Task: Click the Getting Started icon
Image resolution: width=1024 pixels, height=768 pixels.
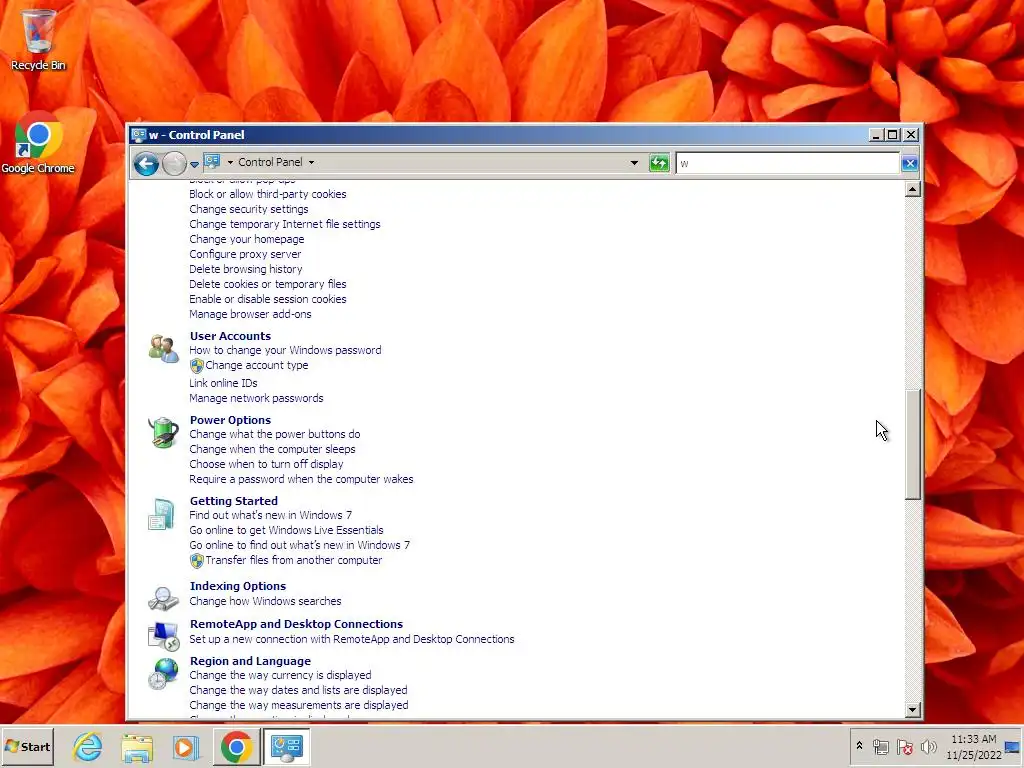Action: coord(161,514)
